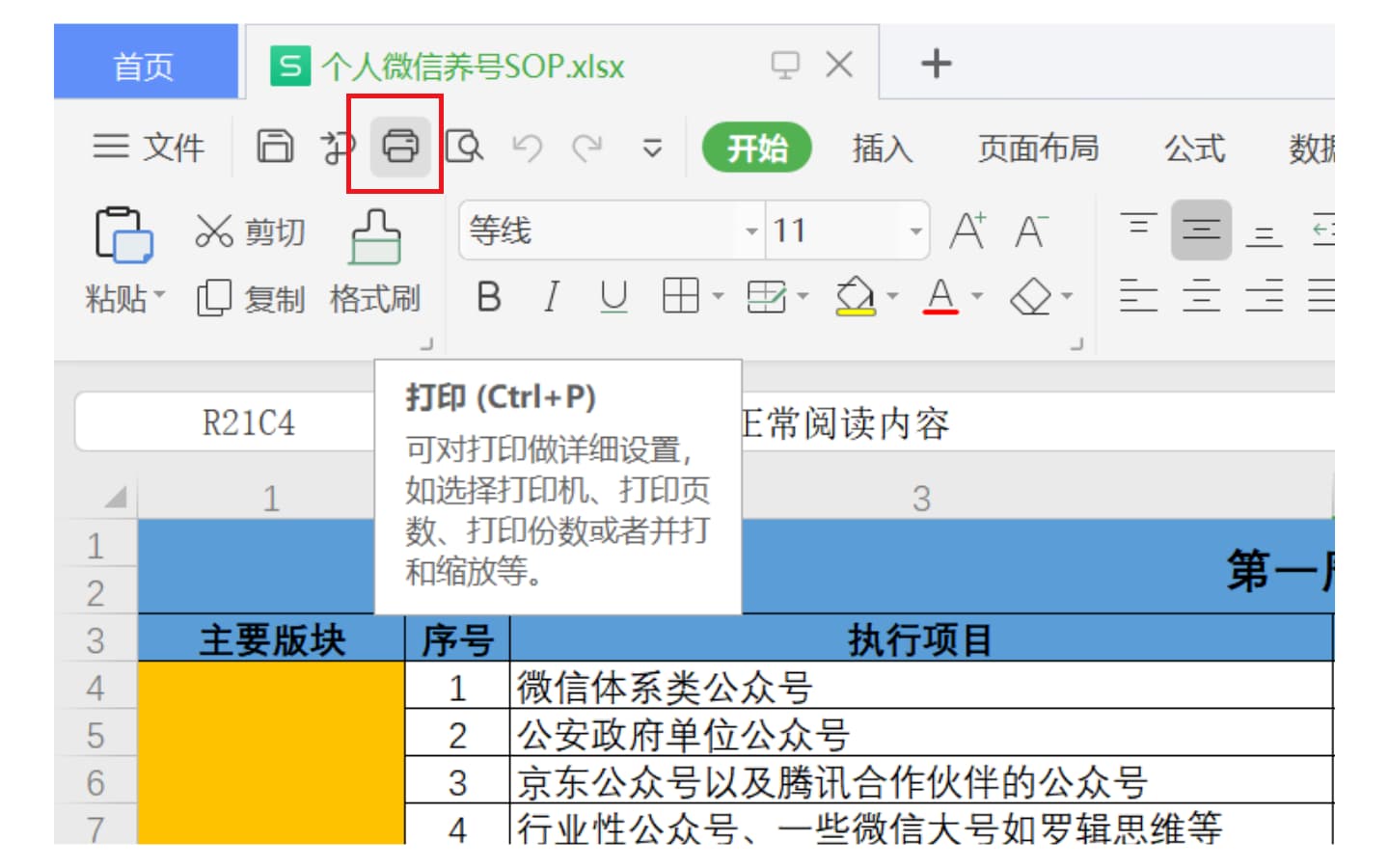Click the cell 主要版块
Viewport: 1389px width, 868px height.
[x=272, y=639]
